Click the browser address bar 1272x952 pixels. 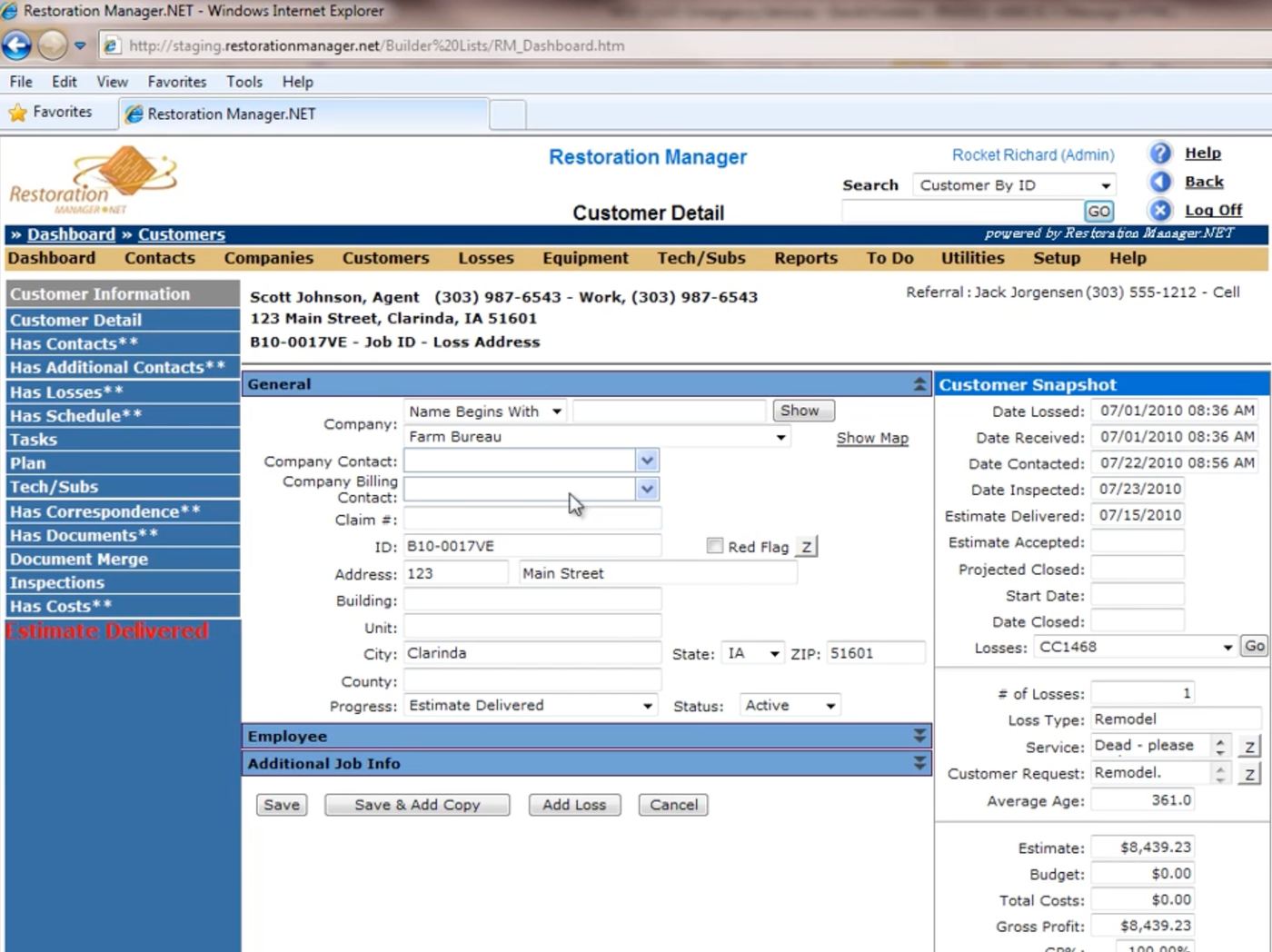point(681,45)
